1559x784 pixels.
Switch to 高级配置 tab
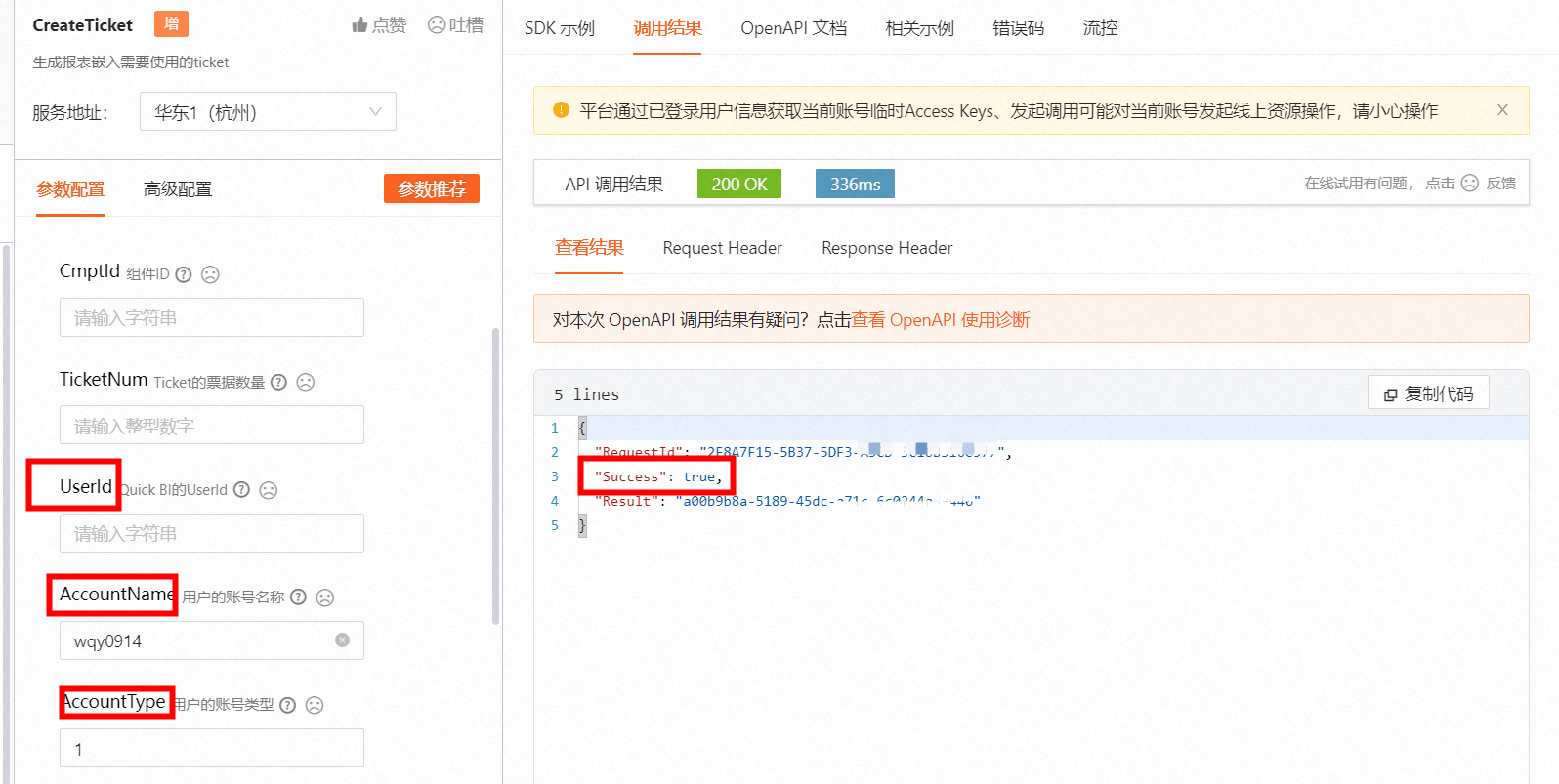click(178, 189)
